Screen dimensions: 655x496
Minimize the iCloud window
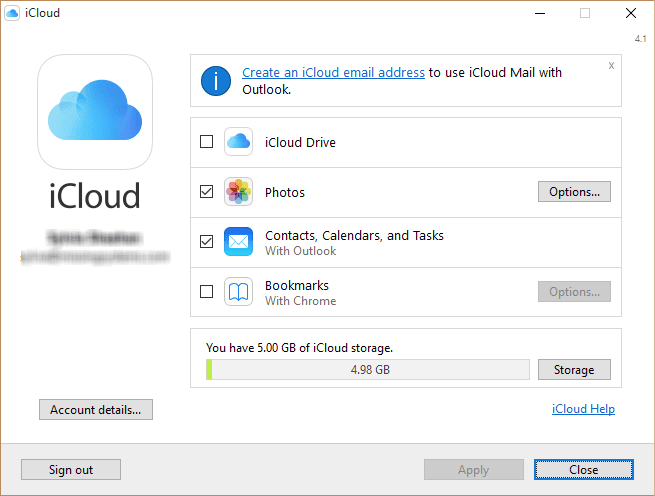pyautogui.click(x=540, y=13)
